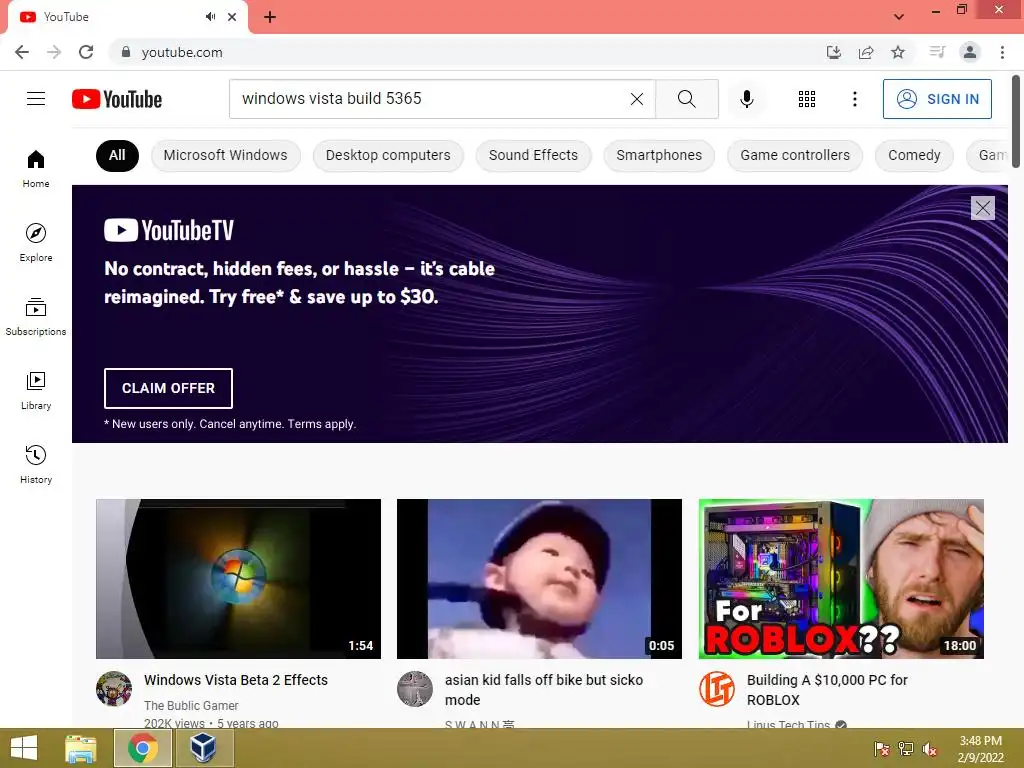Click Chrome icon in taskbar
Viewport: 1024px width, 768px height.
(143, 748)
